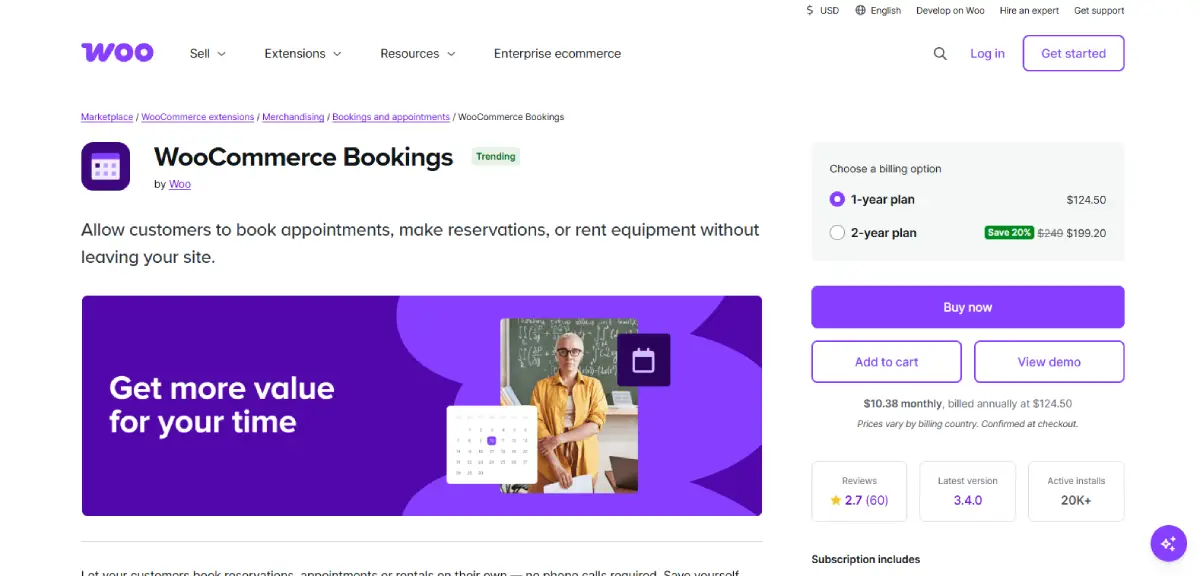Viewport: 1200px width, 576px height.
Task: Open the View demo button
Action: (x=1049, y=362)
